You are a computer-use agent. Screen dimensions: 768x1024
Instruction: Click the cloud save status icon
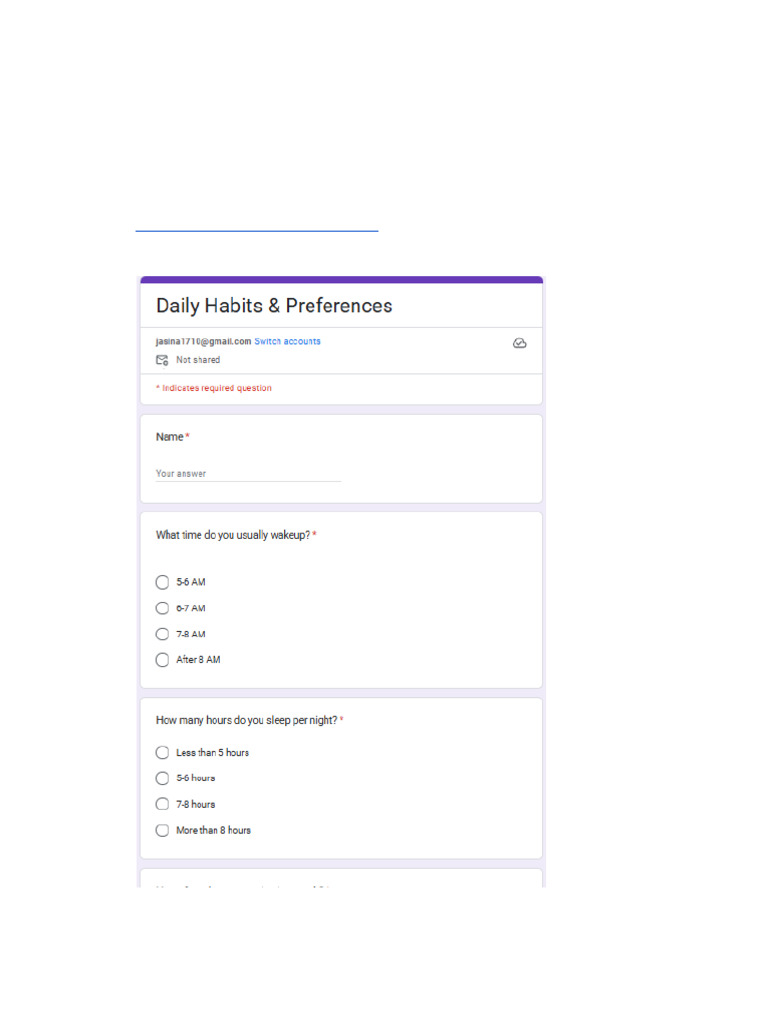pyautogui.click(x=519, y=343)
